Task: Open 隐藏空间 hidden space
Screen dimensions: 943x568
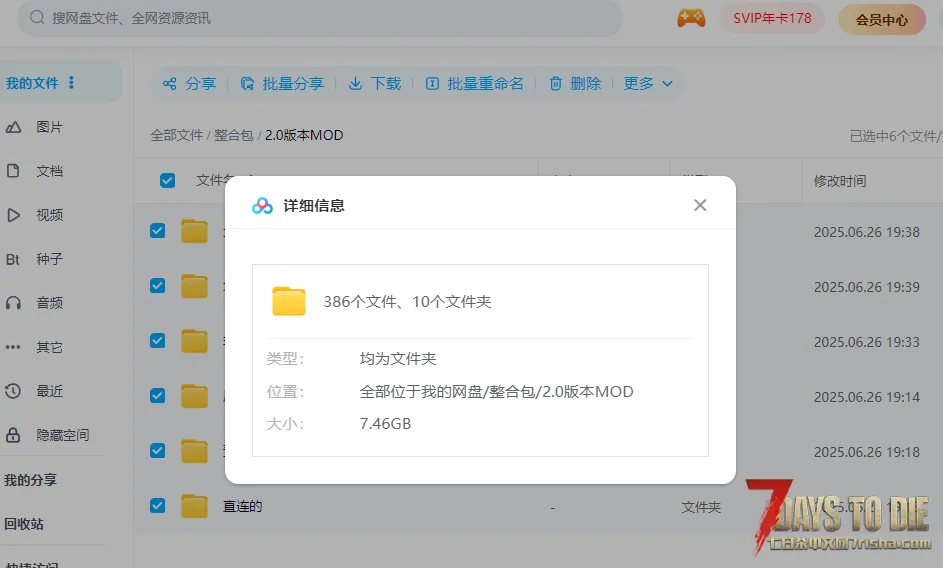Action: tap(63, 435)
